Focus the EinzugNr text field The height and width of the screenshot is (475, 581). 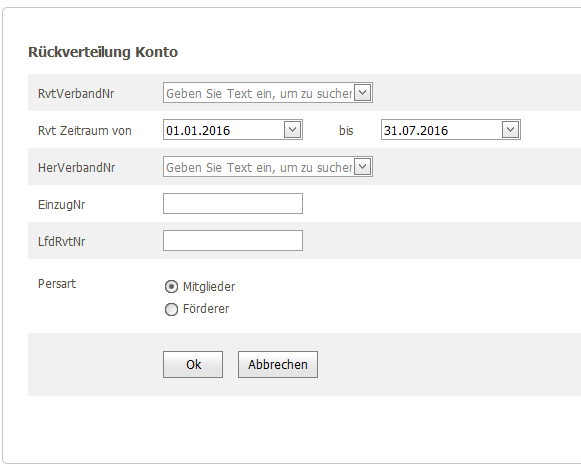pyautogui.click(x=233, y=203)
